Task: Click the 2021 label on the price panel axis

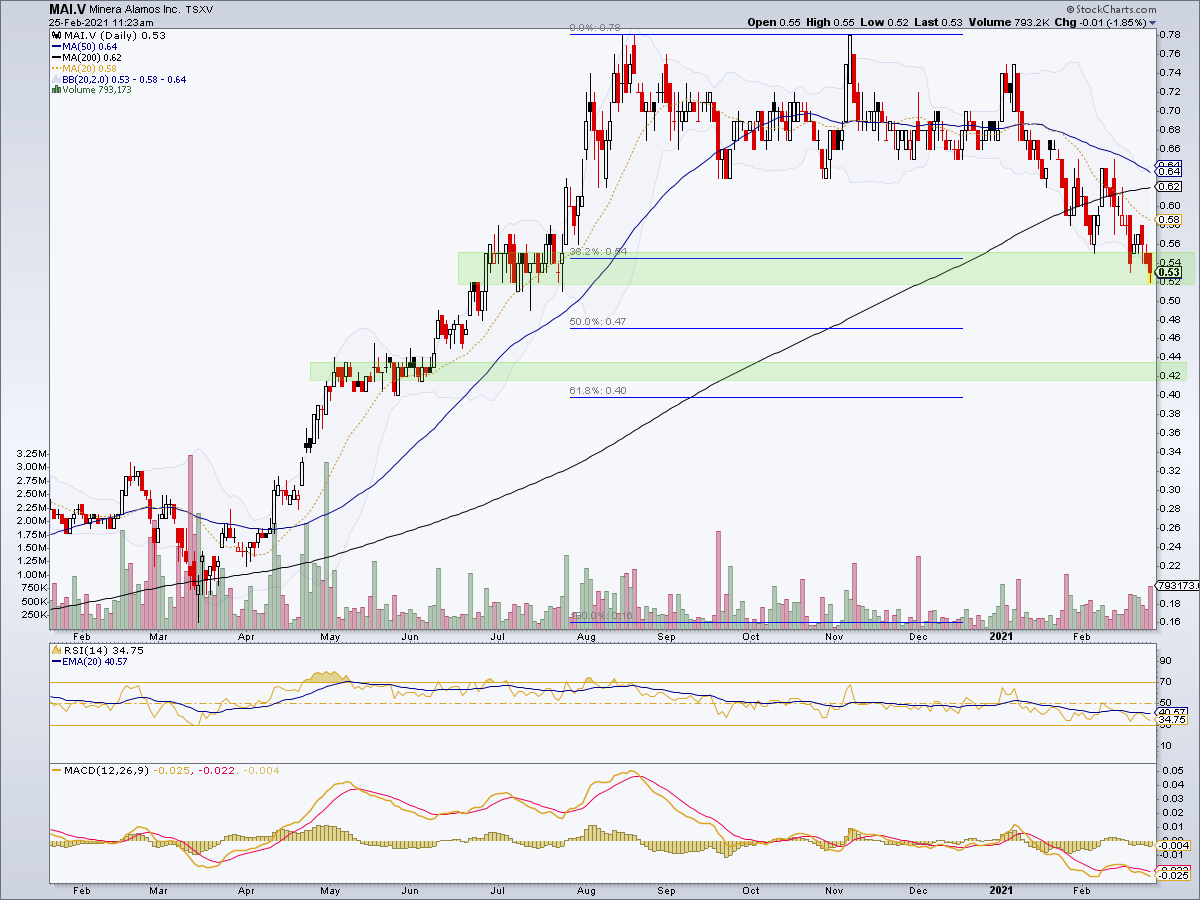Action: pyautogui.click(x=1002, y=635)
